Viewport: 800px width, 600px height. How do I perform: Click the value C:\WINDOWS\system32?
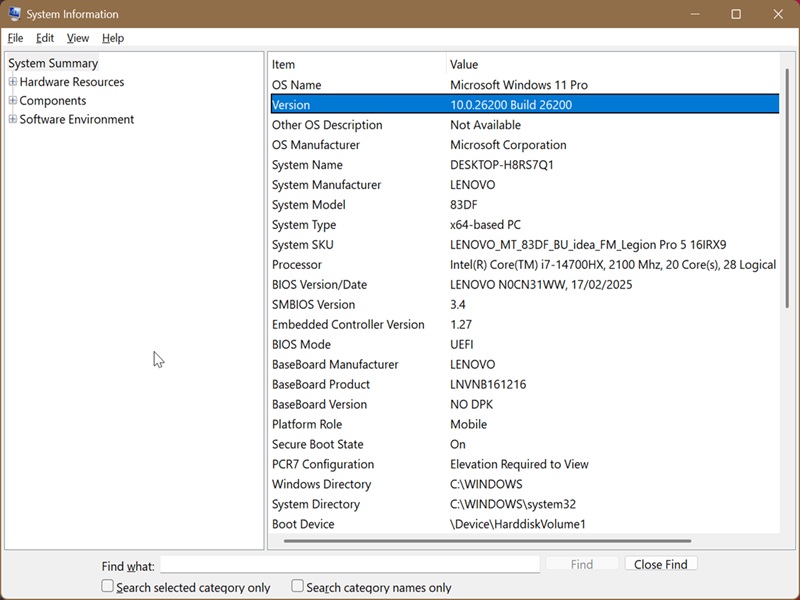513,504
